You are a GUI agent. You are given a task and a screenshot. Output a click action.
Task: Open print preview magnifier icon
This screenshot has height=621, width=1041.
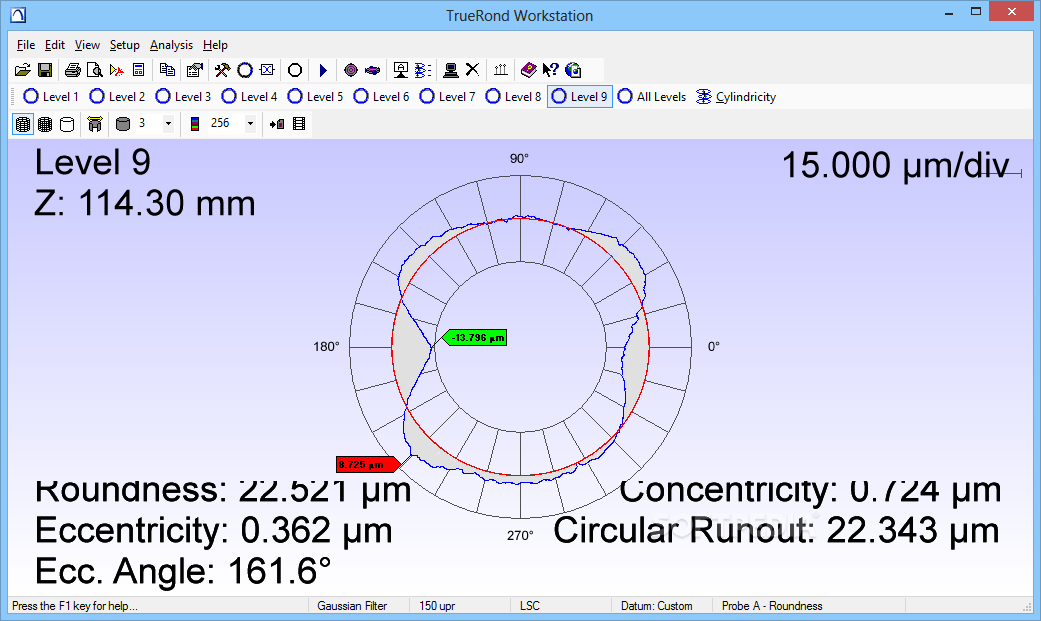(x=94, y=70)
